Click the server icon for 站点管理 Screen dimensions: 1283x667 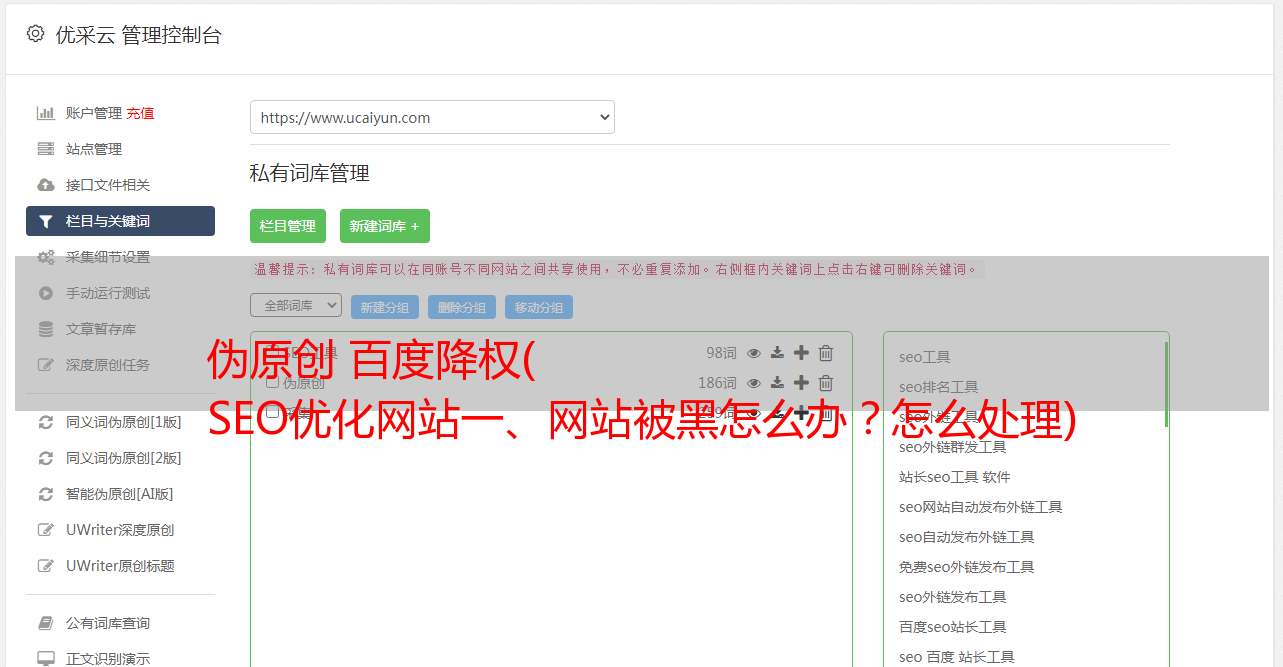coord(46,149)
